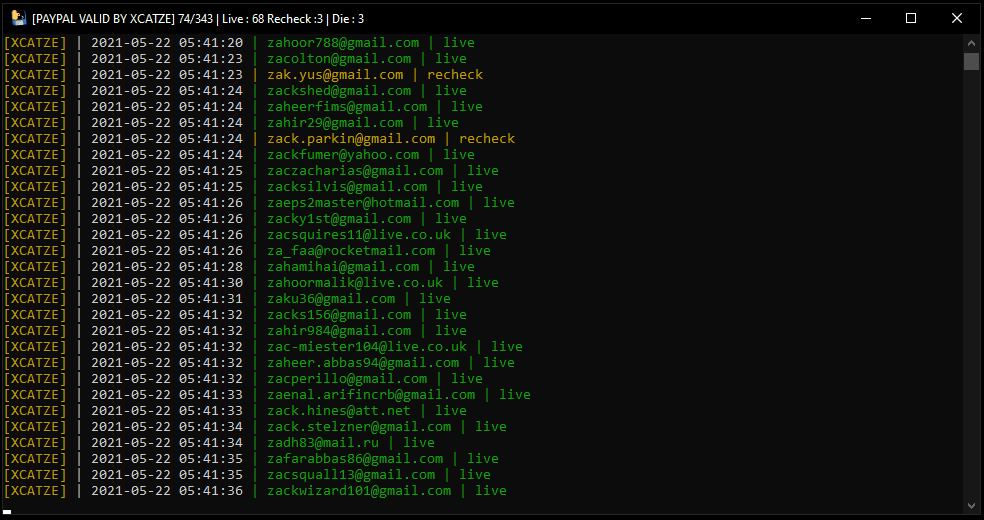Select the 05:41:20 timestamp in first line

coord(211,43)
